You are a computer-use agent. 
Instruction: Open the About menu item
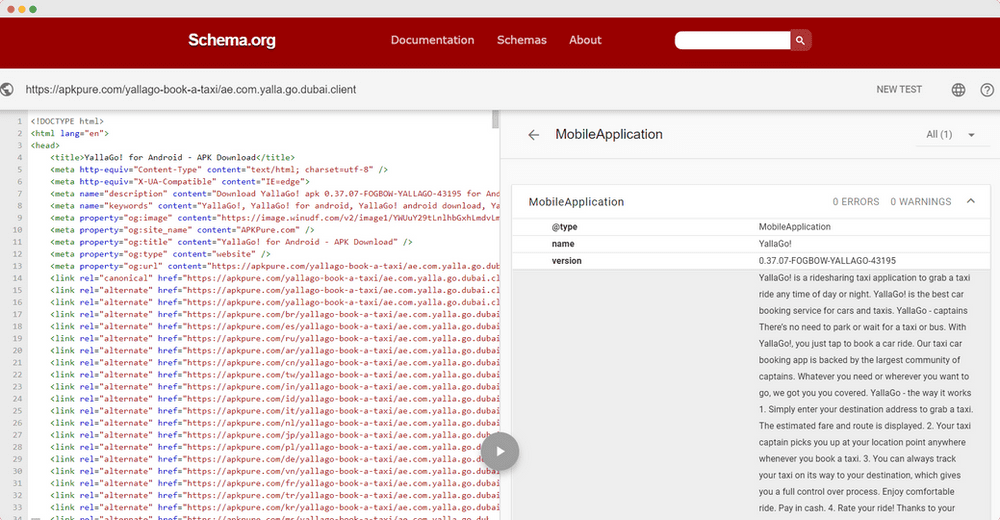[x=585, y=40]
